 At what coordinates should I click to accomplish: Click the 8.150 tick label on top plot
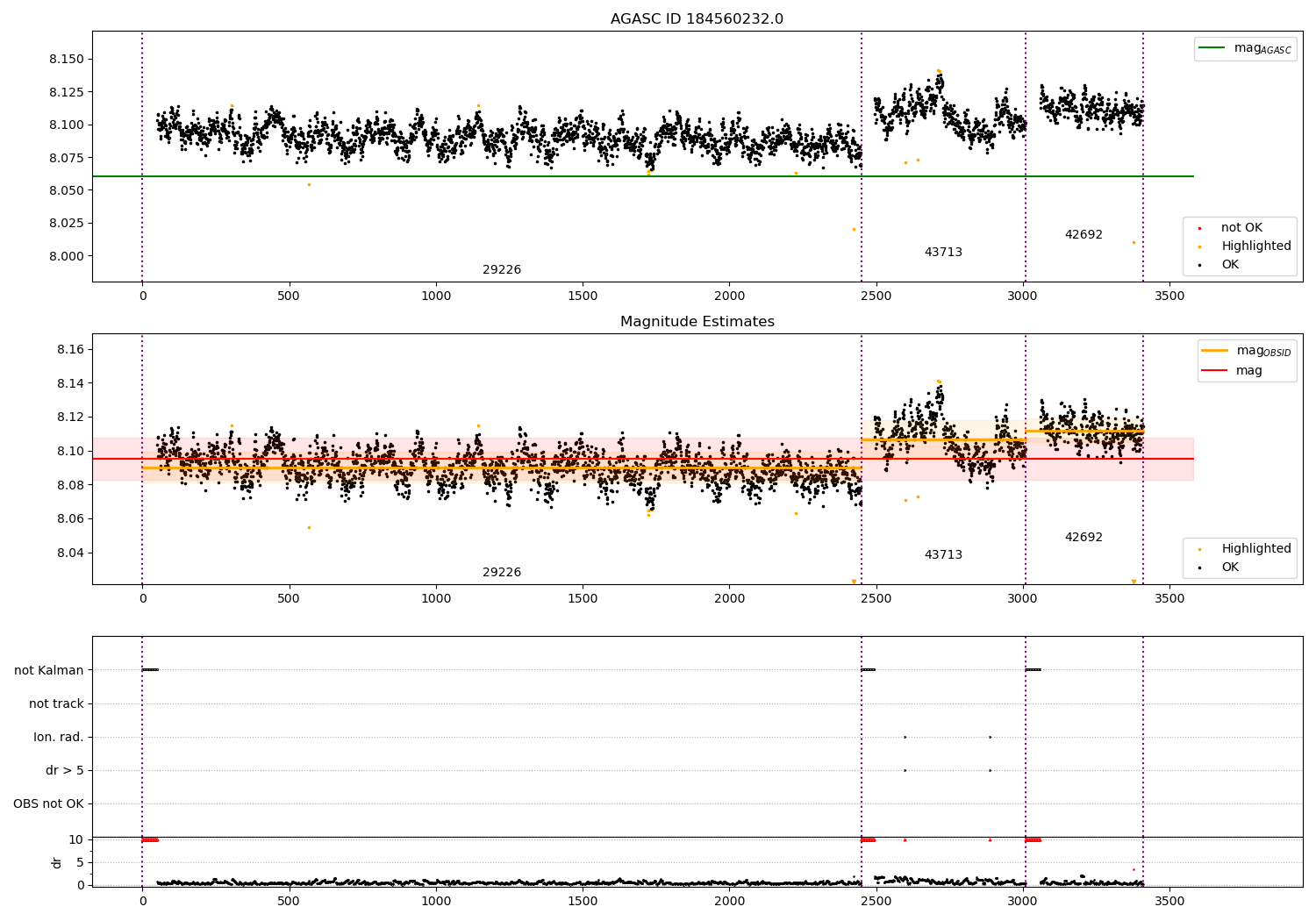(67, 60)
